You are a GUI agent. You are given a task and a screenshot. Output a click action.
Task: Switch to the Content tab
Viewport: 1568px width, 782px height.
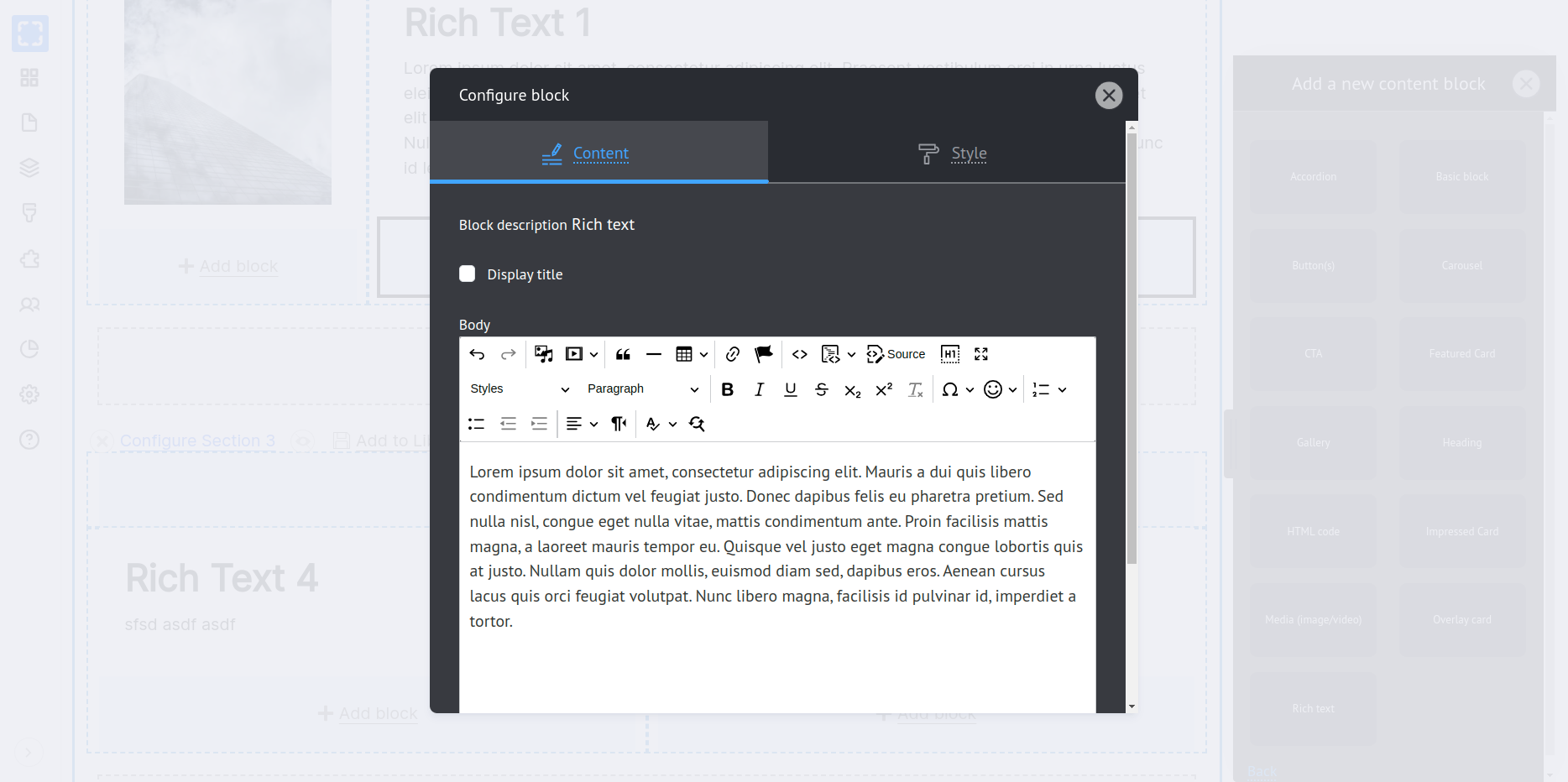(x=599, y=153)
